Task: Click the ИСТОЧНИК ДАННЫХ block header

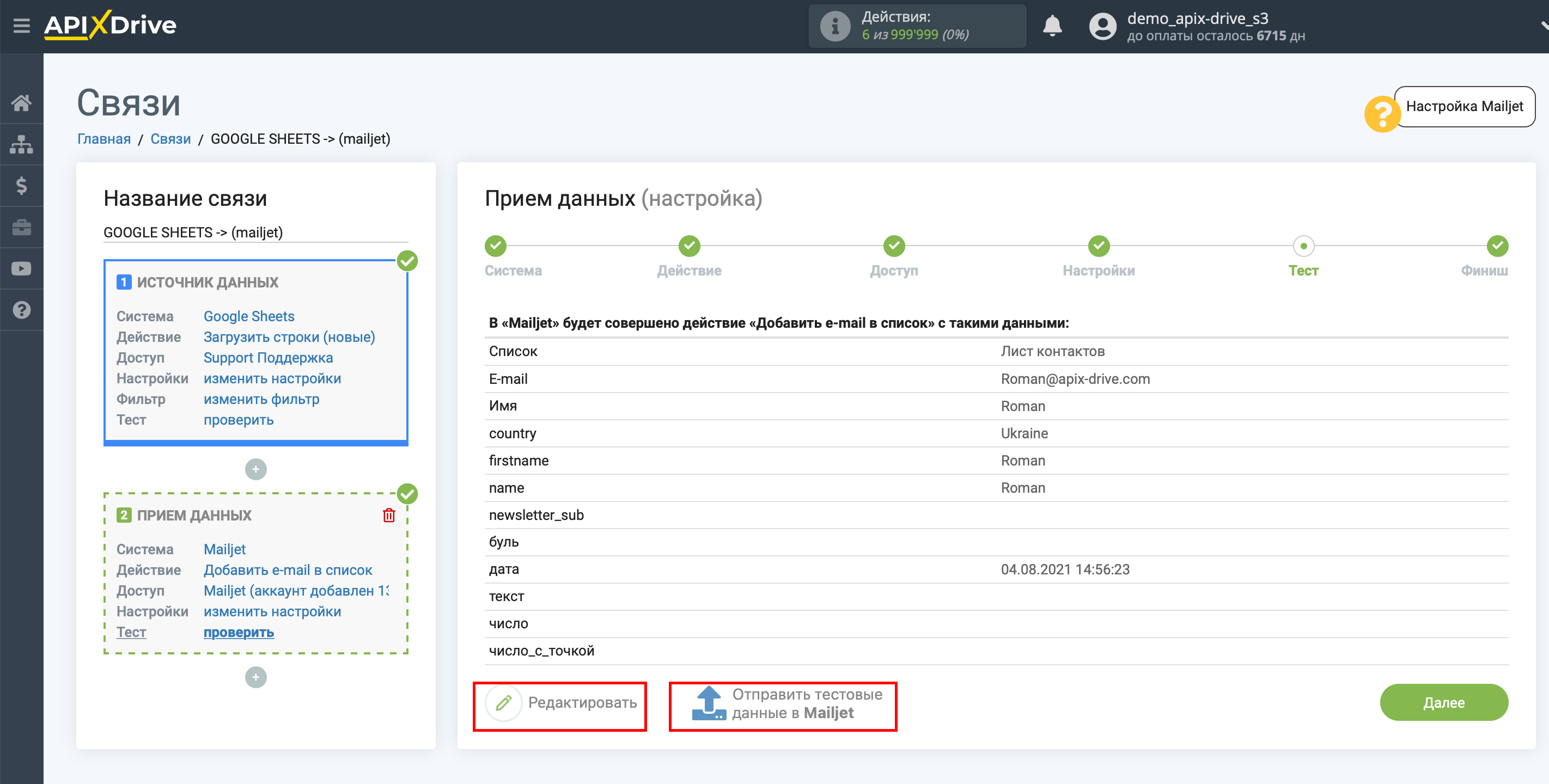Action: point(208,282)
